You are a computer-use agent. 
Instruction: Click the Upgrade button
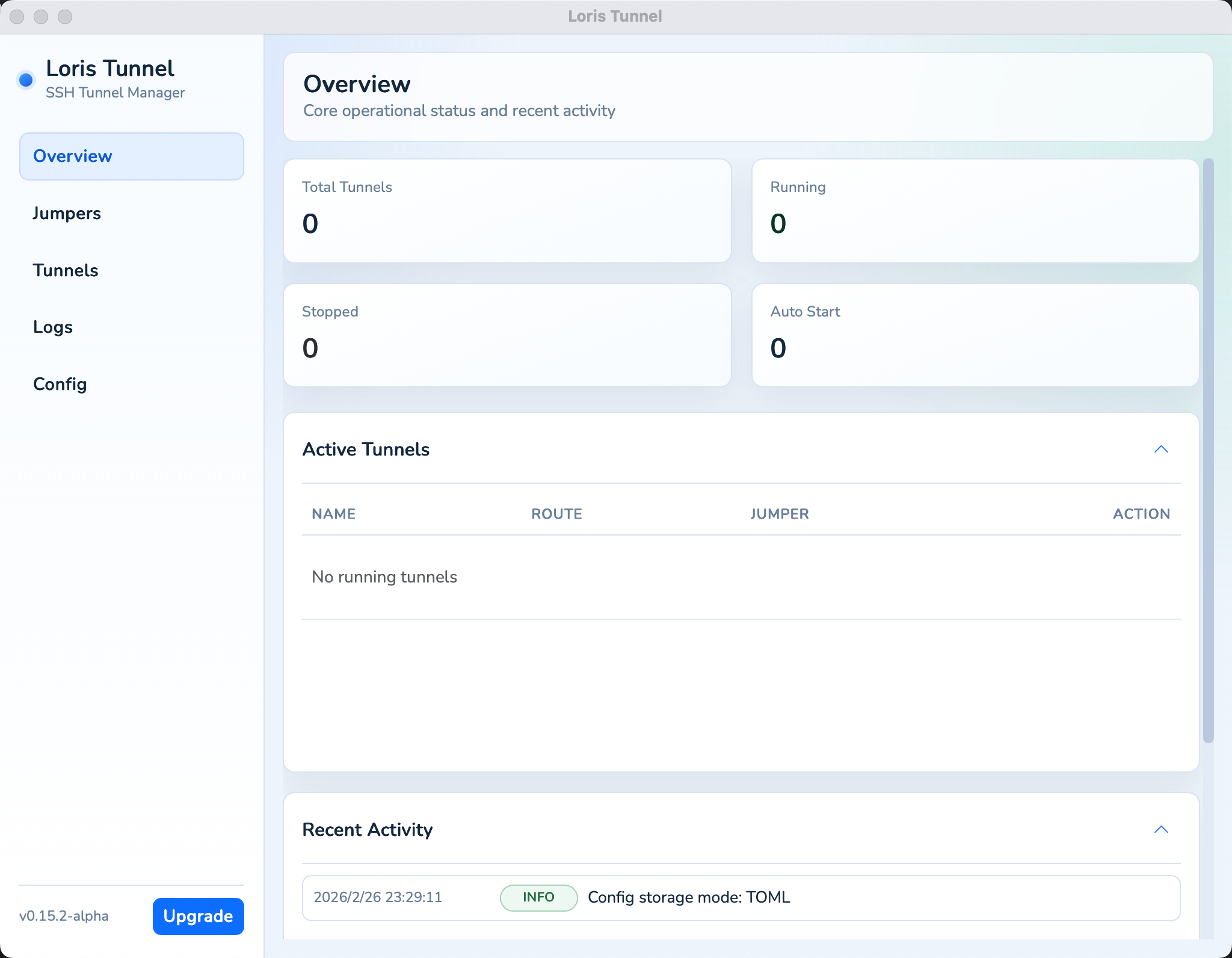point(198,916)
